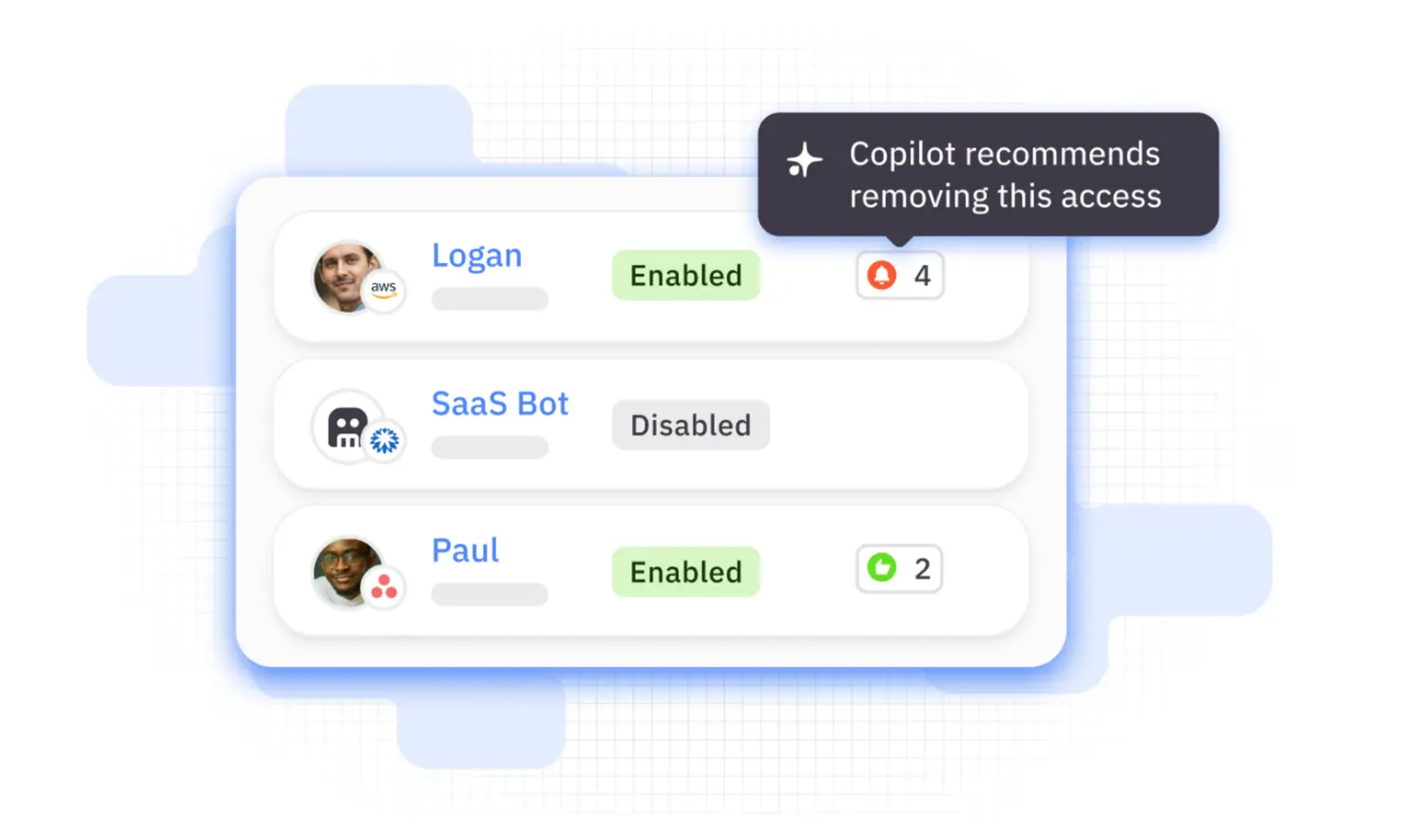Click the Copilot sparkle icon in tooltip
The width and height of the screenshot is (1424, 840).
804,160
